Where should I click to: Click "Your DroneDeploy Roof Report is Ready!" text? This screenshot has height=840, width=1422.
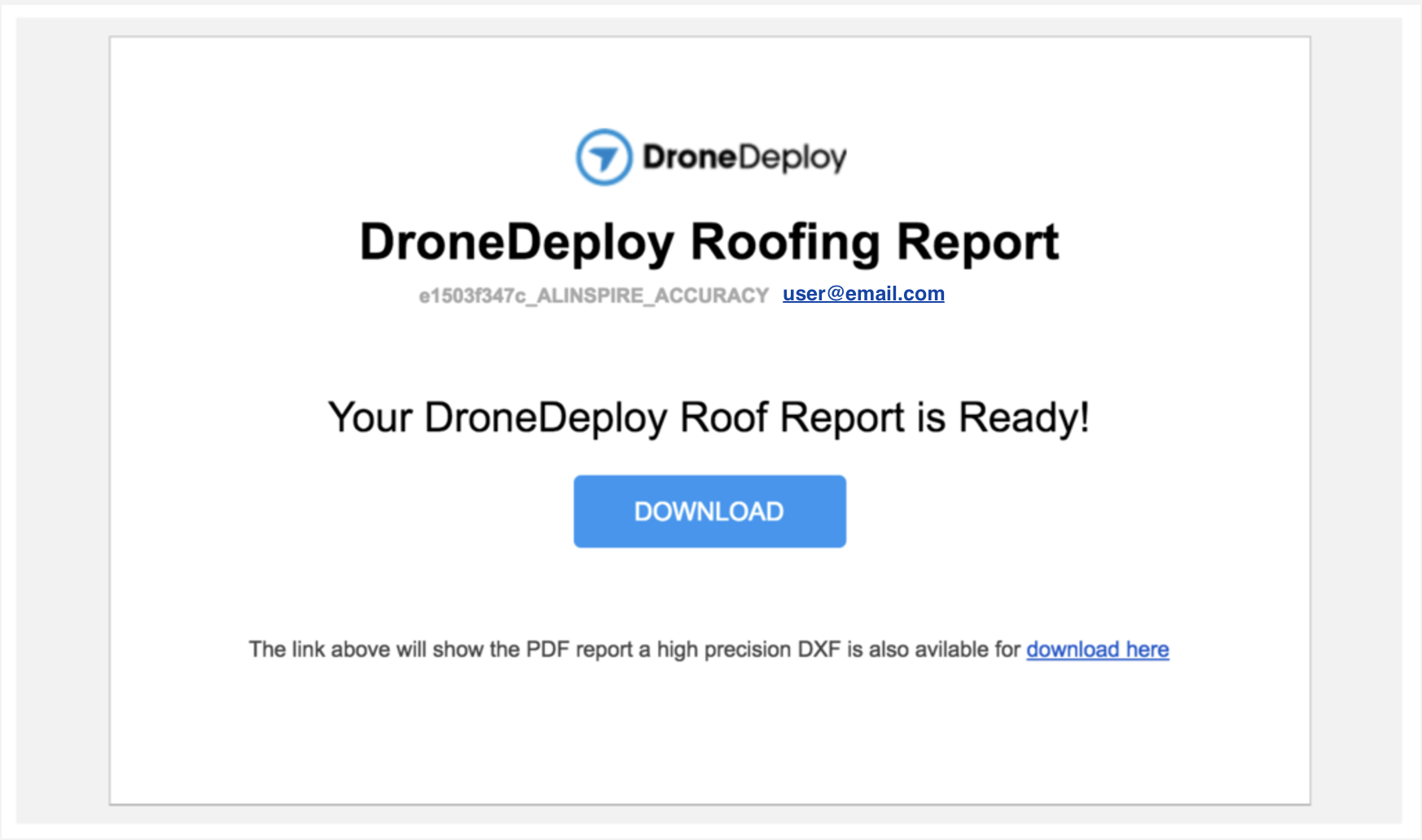[709, 418]
